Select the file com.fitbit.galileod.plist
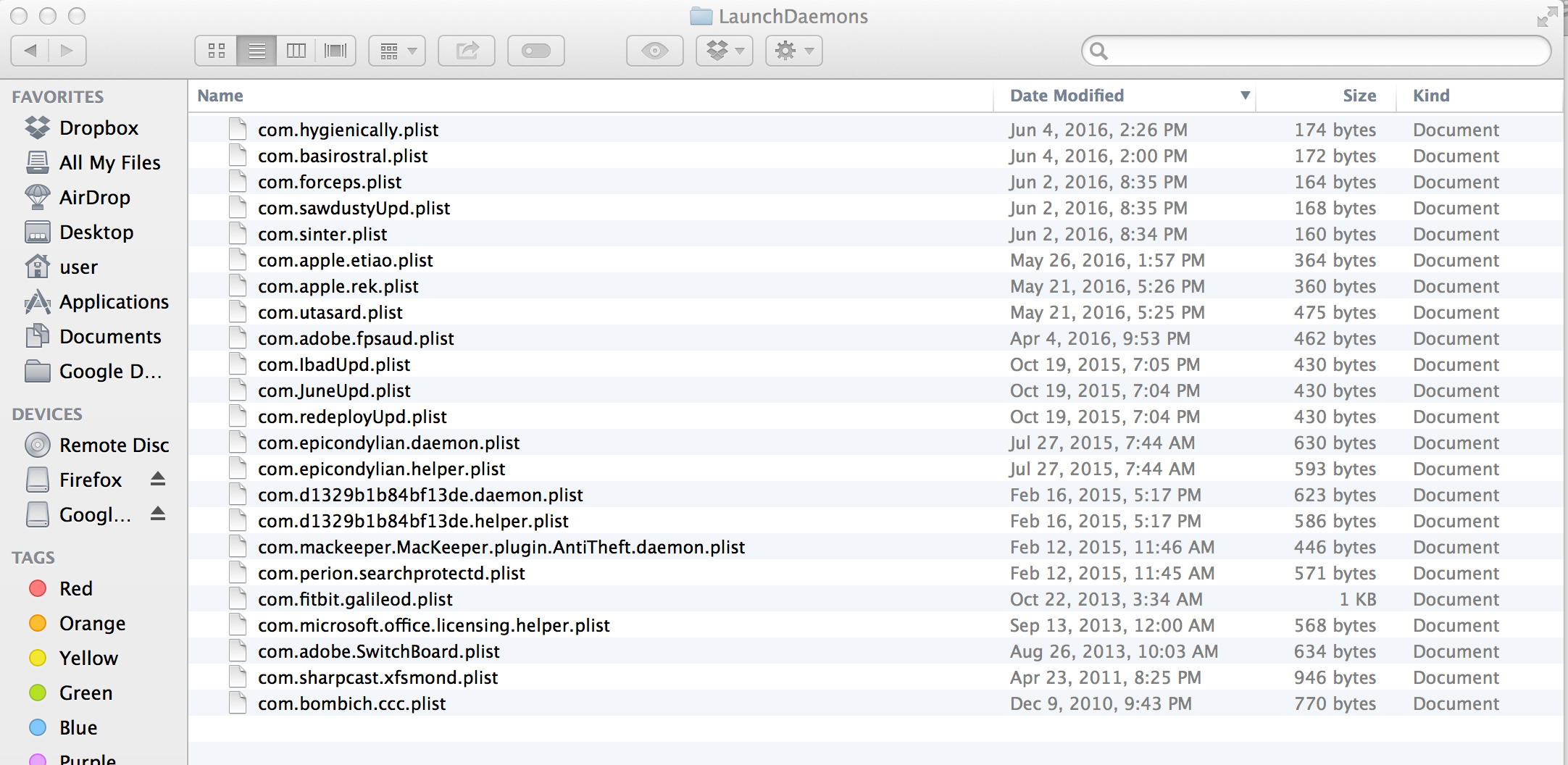This screenshot has width=1568, height=765. [x=875, y=599]
